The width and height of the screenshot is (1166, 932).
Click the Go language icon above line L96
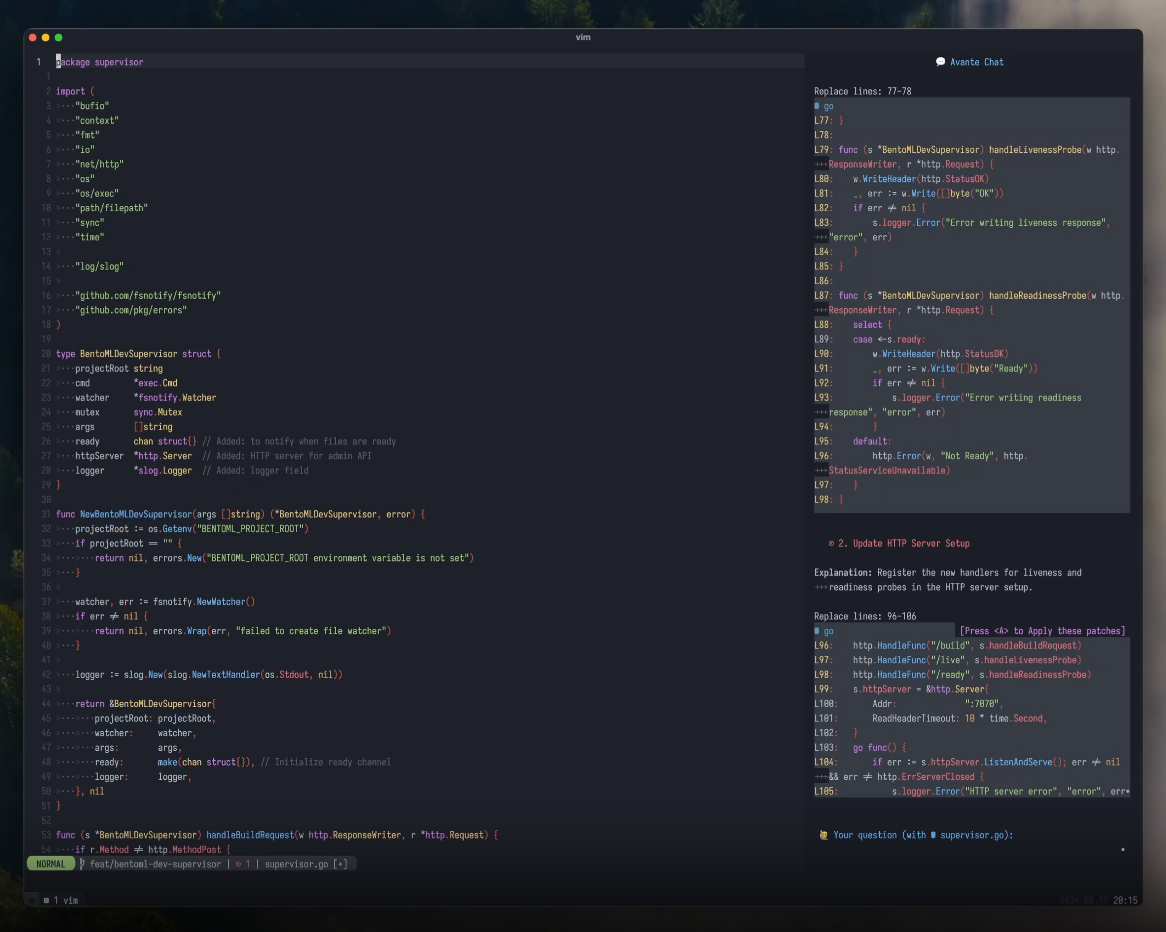click(817, 631)
